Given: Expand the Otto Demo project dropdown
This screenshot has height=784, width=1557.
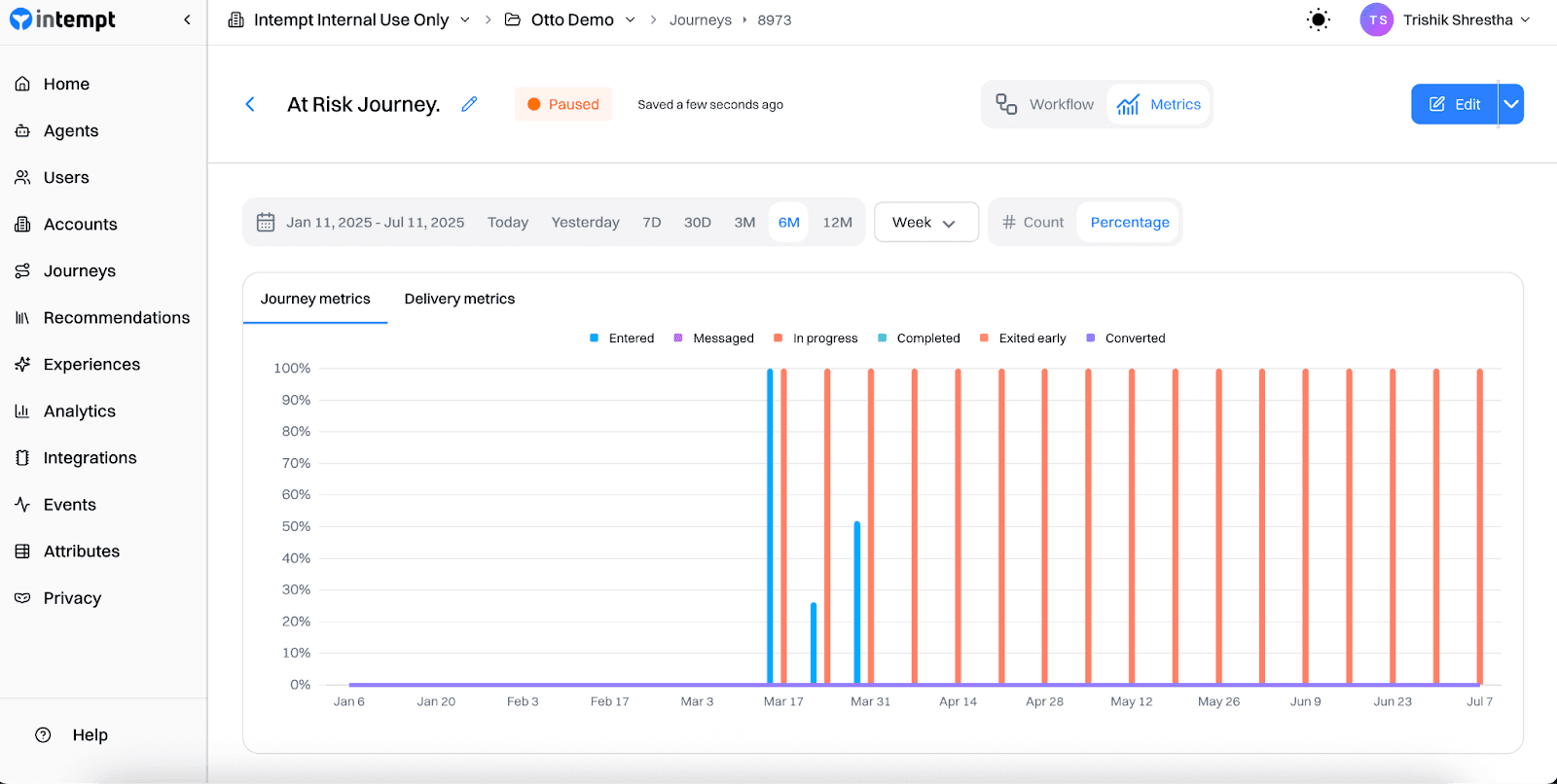Looking at the screenshot, I should pos(630,19).
